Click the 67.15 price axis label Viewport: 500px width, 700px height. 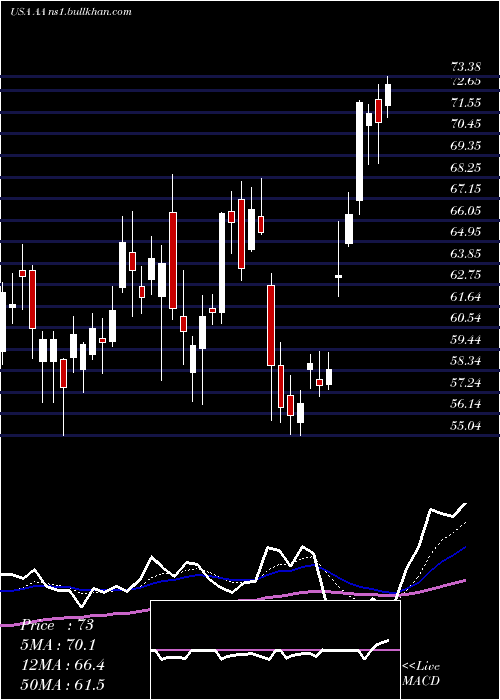[x=466, y=189]
